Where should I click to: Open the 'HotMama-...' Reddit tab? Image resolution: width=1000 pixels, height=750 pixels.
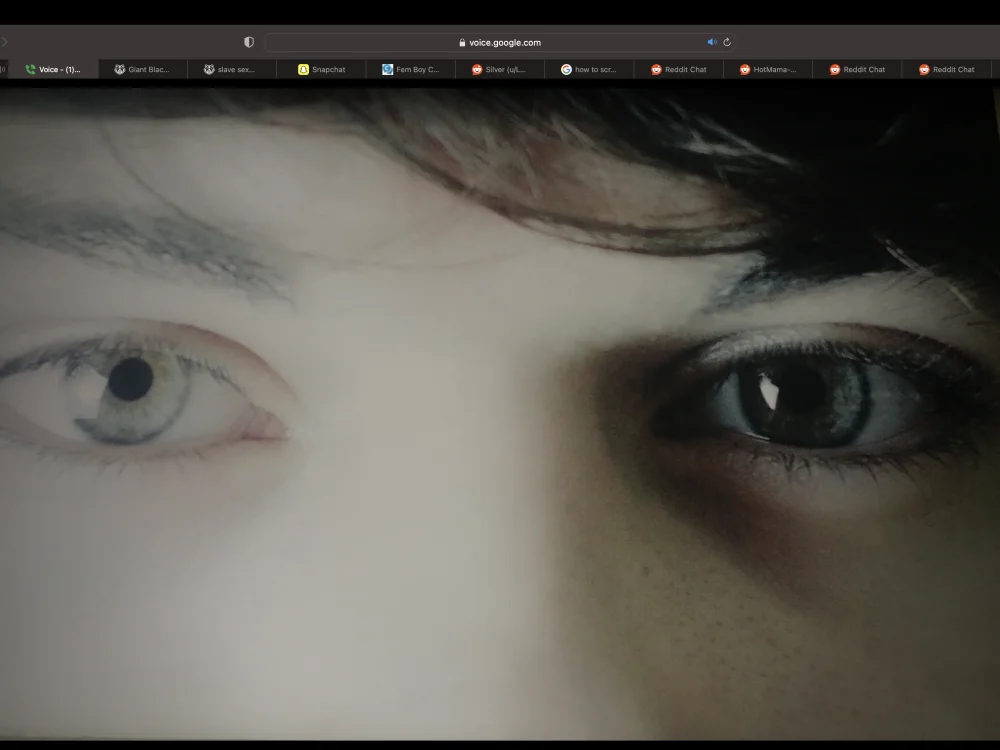click(x=770, y=69)
